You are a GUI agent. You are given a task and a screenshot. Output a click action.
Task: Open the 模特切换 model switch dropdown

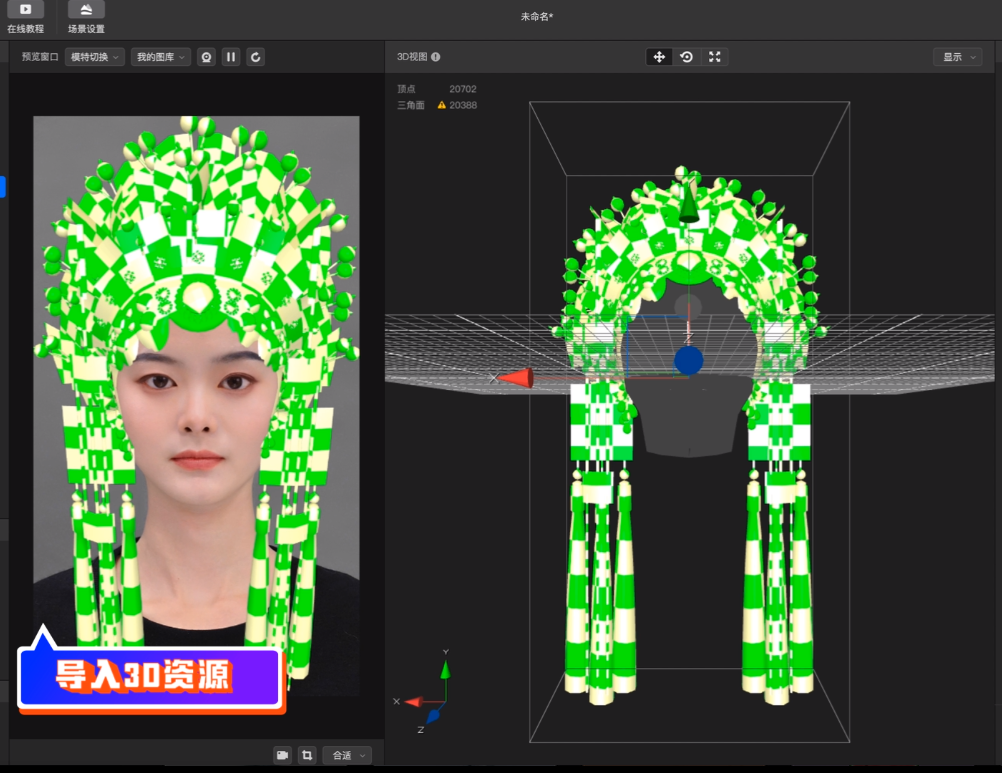(95, 57)
